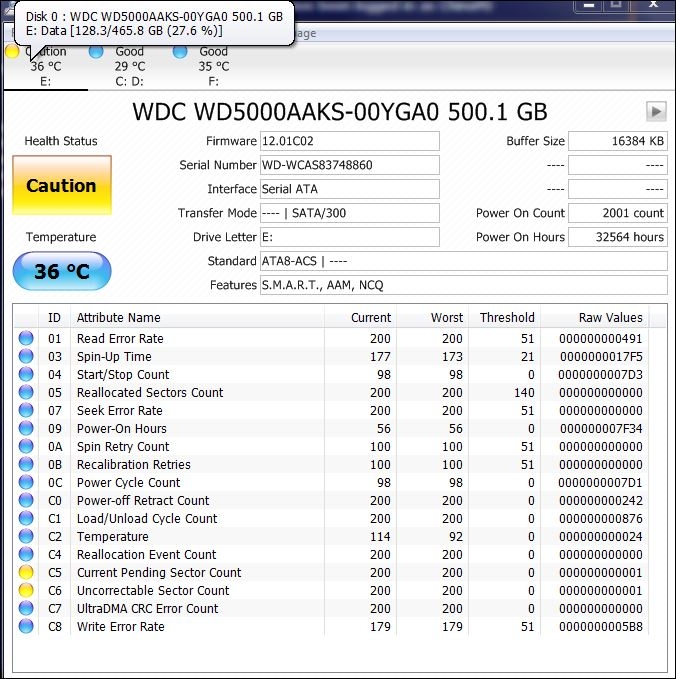The height and width of the screenshot is (679, 676).
Task: Click the Features field S.M.A.R.T., AAM, NCQ
Action: pos(463,285)
